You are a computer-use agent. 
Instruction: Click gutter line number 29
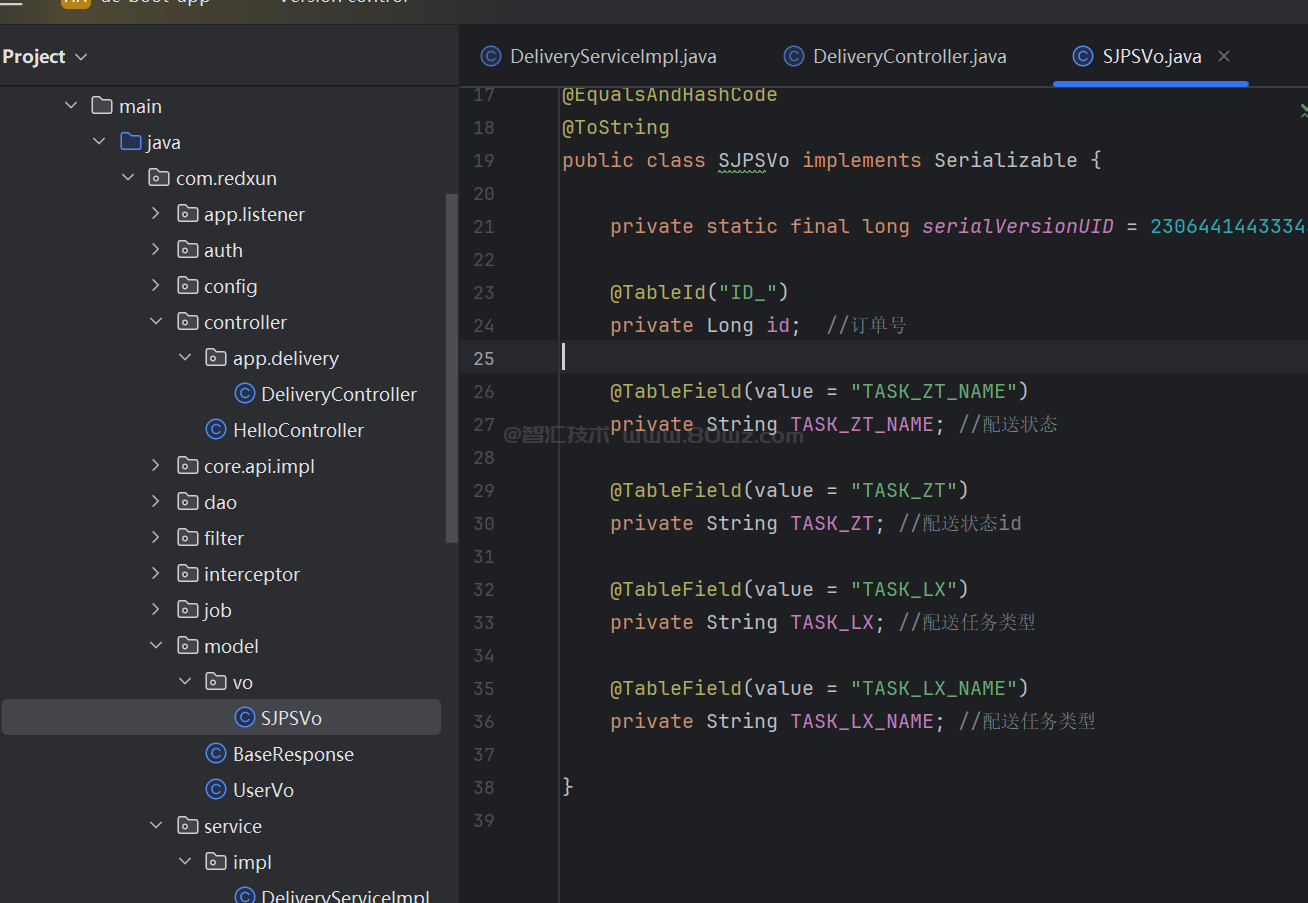coord(484,491)
